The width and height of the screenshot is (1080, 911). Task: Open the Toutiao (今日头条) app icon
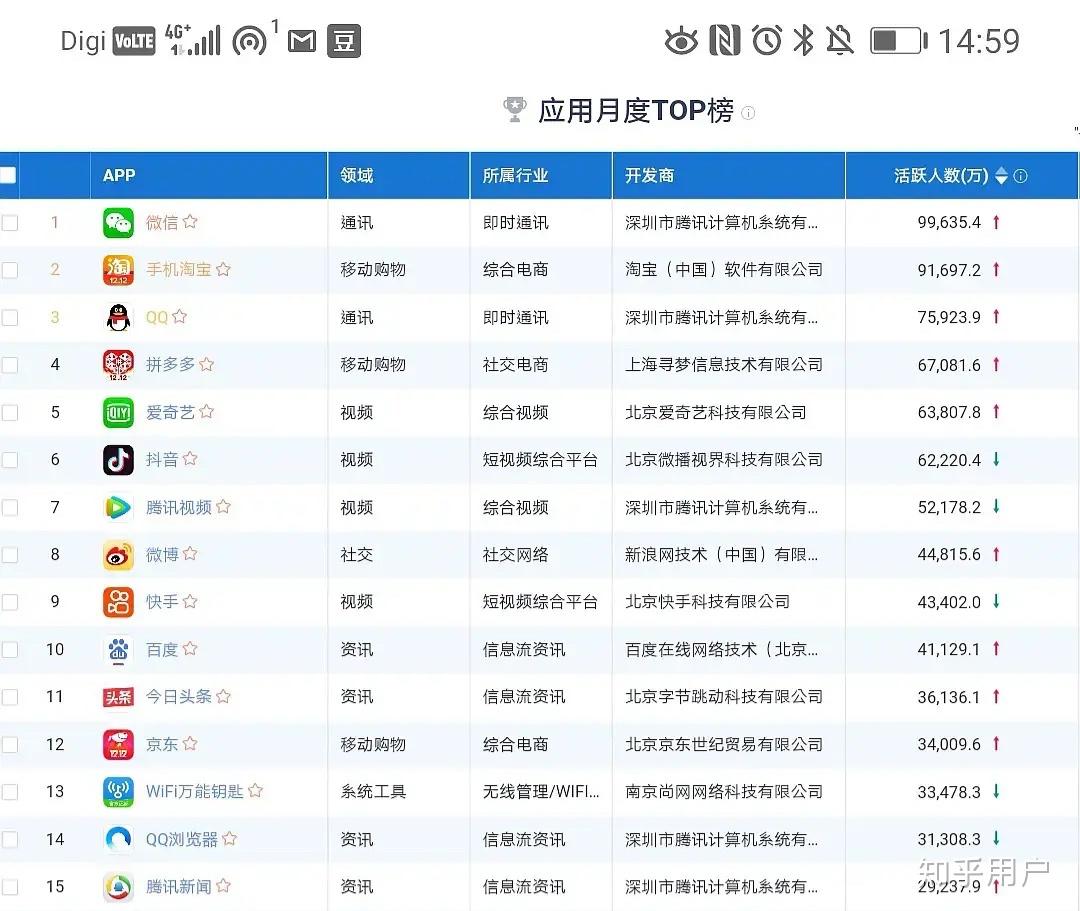point(118,697)
